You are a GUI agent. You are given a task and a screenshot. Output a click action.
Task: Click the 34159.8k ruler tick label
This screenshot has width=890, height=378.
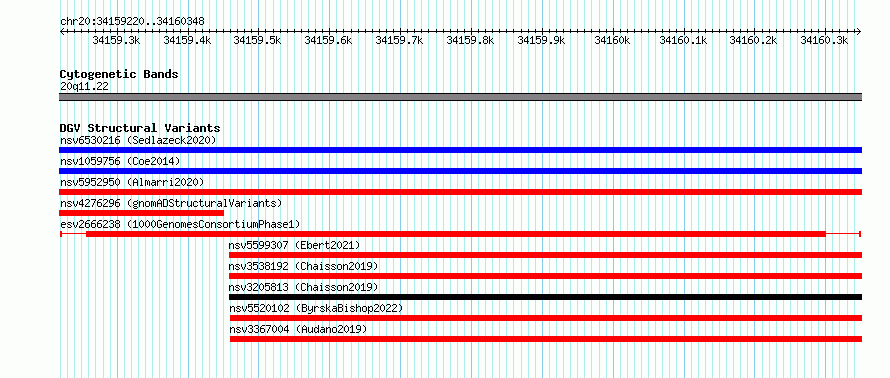point(470,40)
